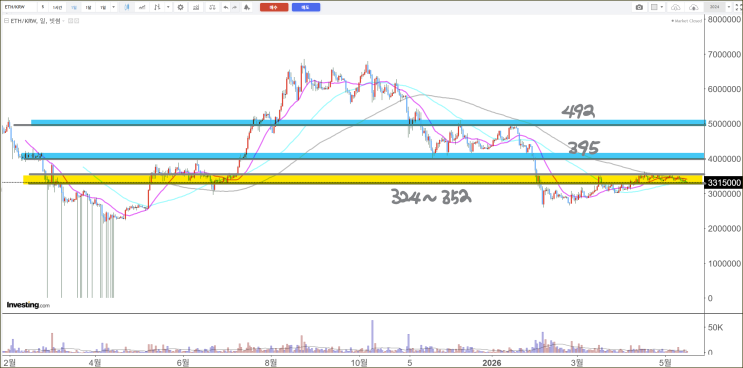Viewport: 743px width, 368px height.
Task: Select the 5 minute interval button
Action: 43,7
